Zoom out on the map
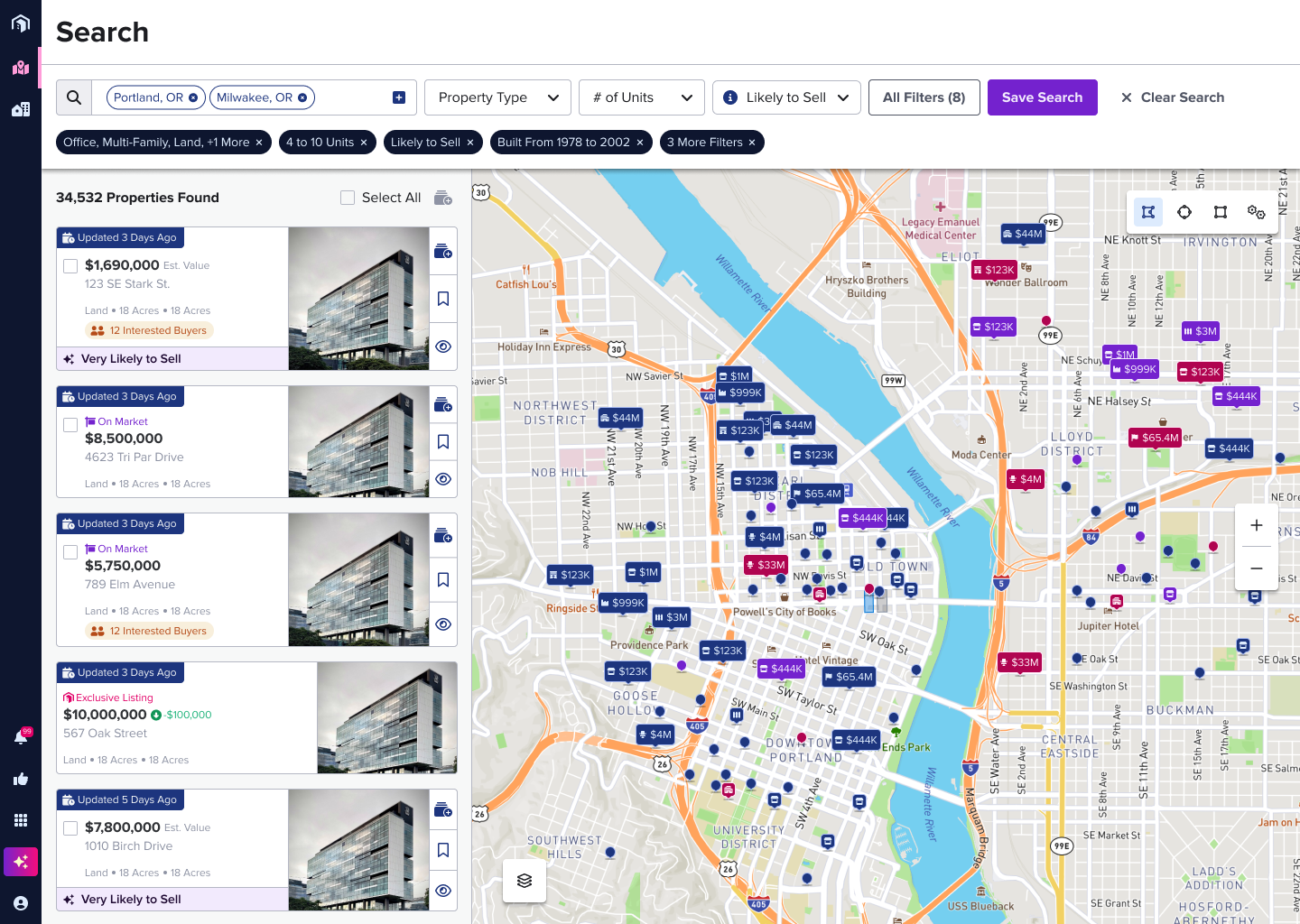Screen dimensions: 1300x924 1256,568
